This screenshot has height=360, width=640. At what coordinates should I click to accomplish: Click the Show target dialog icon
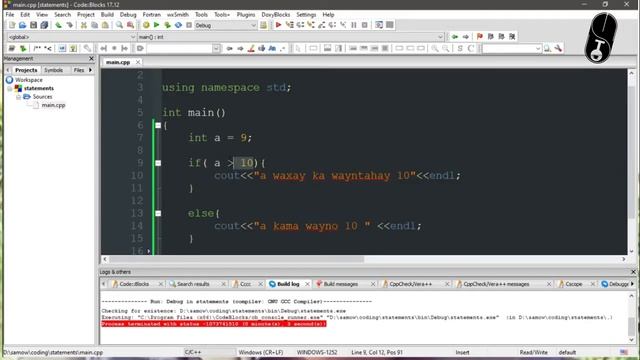click(x=264, y=25)
